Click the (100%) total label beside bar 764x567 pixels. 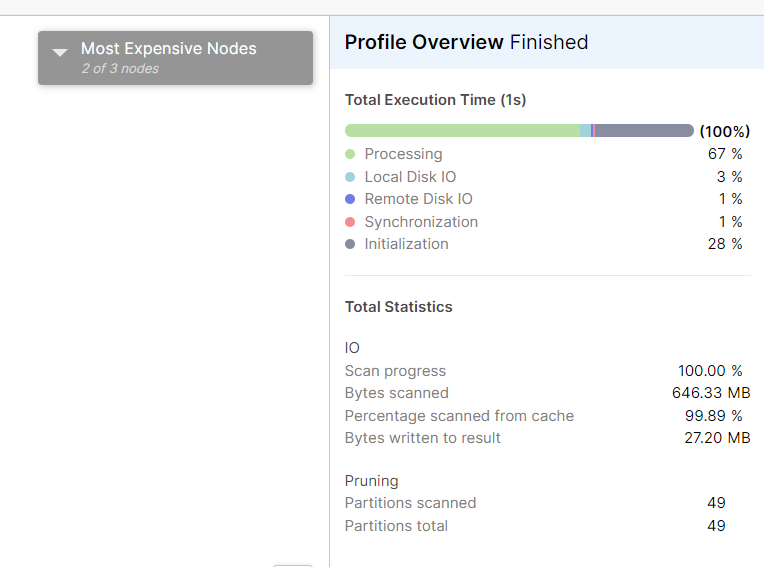pyautogui.click(x=724, y=132)
